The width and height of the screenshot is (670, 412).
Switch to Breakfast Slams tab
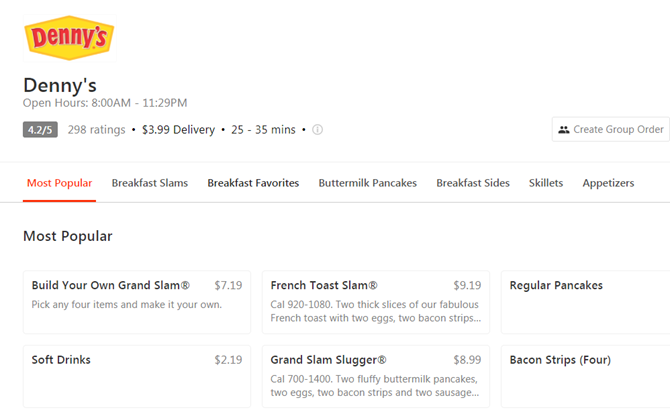coord(150,183)
